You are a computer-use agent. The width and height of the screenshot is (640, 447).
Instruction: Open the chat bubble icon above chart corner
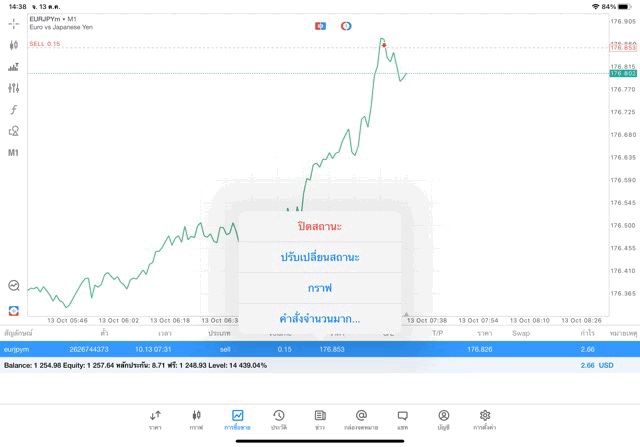click(x=14, y=285)
